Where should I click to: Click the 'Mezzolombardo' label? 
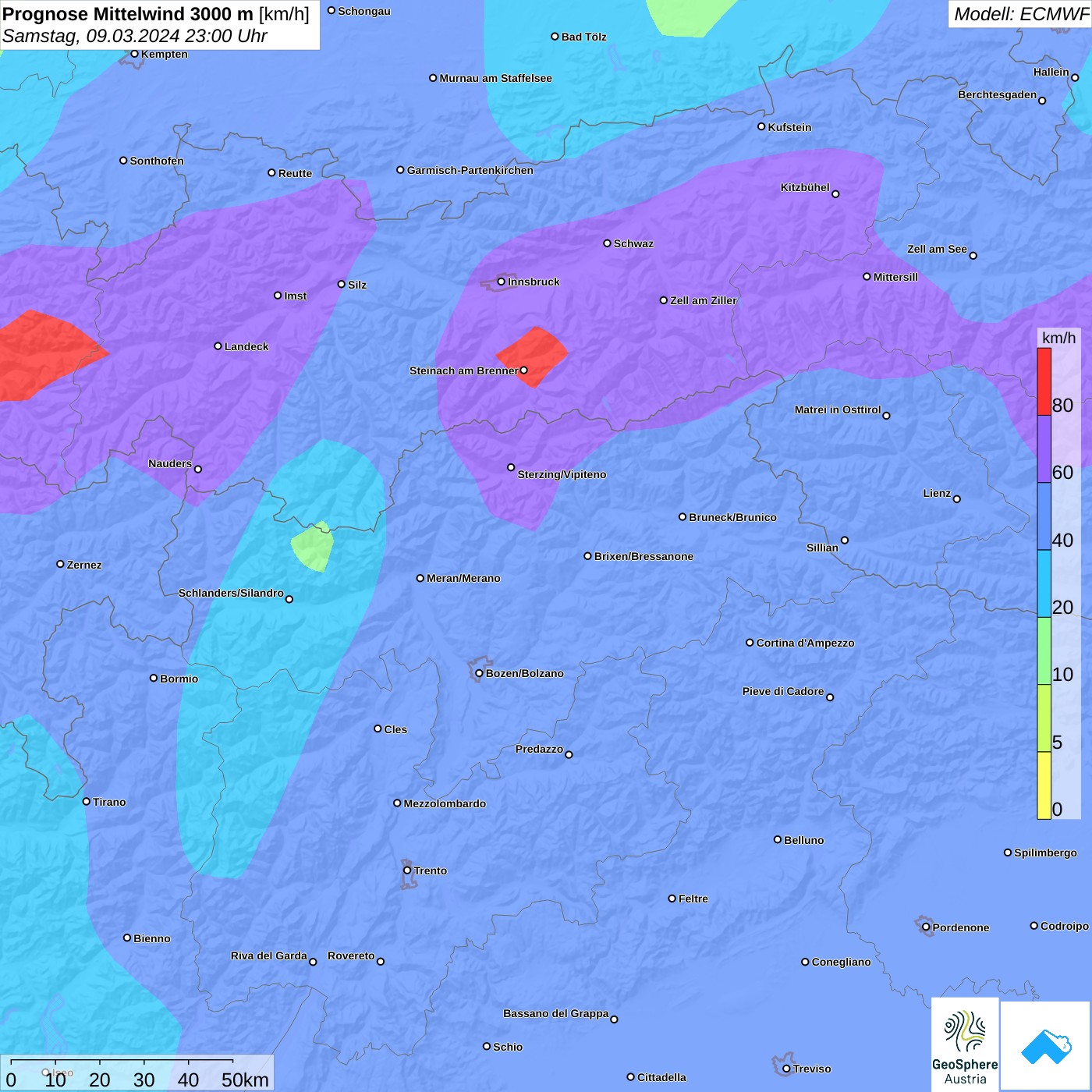[x=445, y=803]
